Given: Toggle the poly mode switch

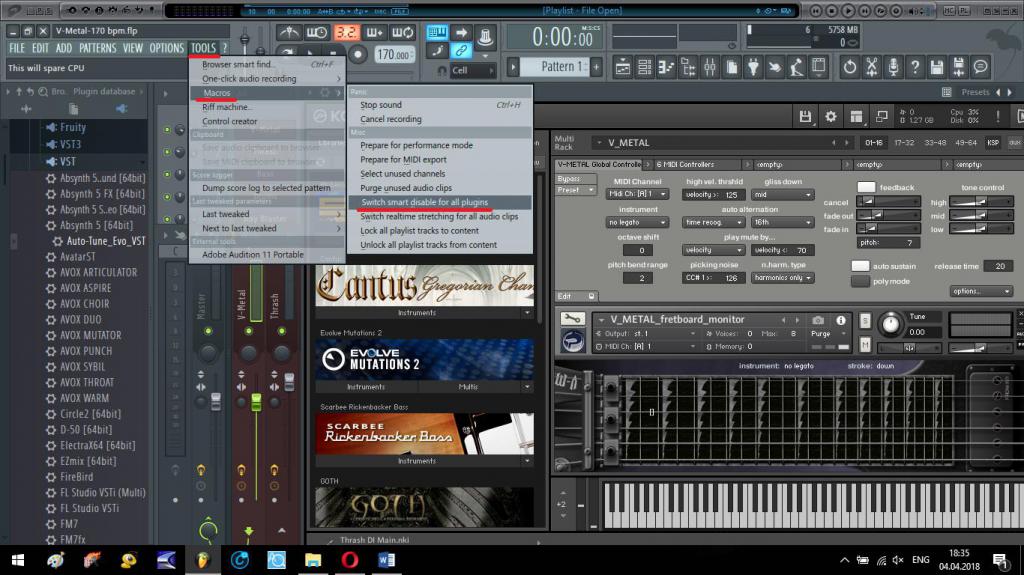Looking at the screenshot, I should coord(861,281).
